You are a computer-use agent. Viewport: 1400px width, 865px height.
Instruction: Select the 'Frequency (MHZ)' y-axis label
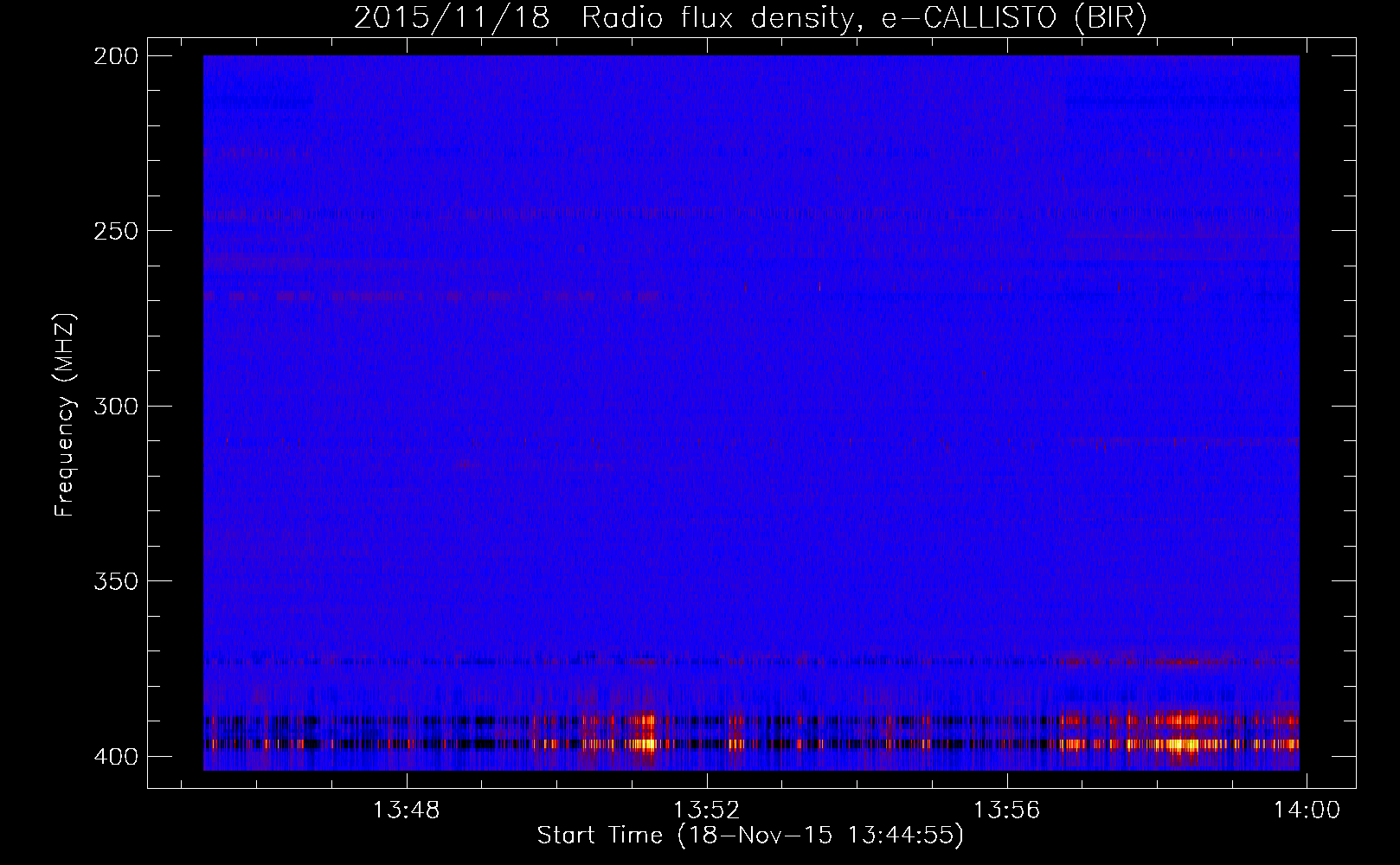pyautogui.click(x=65, y=415)
